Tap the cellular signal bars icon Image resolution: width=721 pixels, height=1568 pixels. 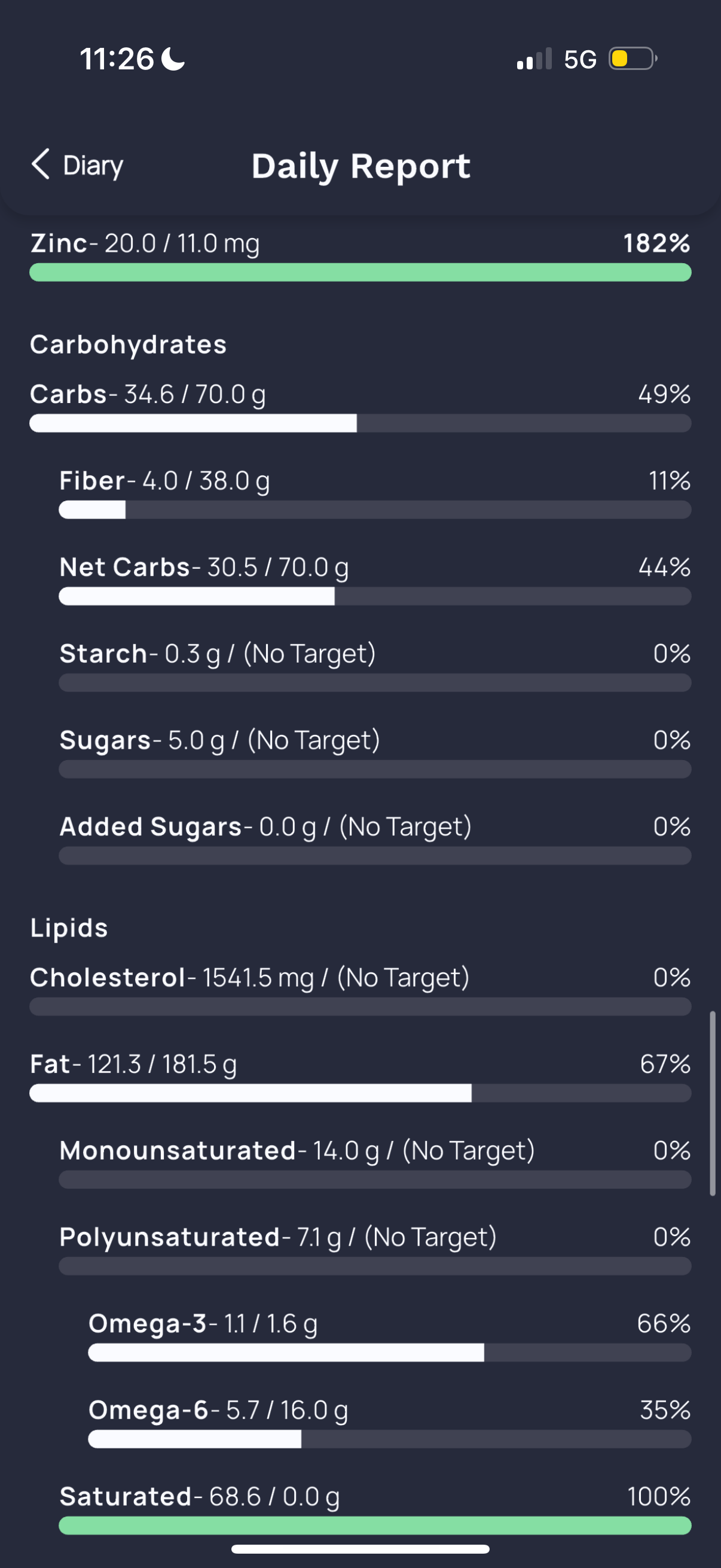[534, 60]
